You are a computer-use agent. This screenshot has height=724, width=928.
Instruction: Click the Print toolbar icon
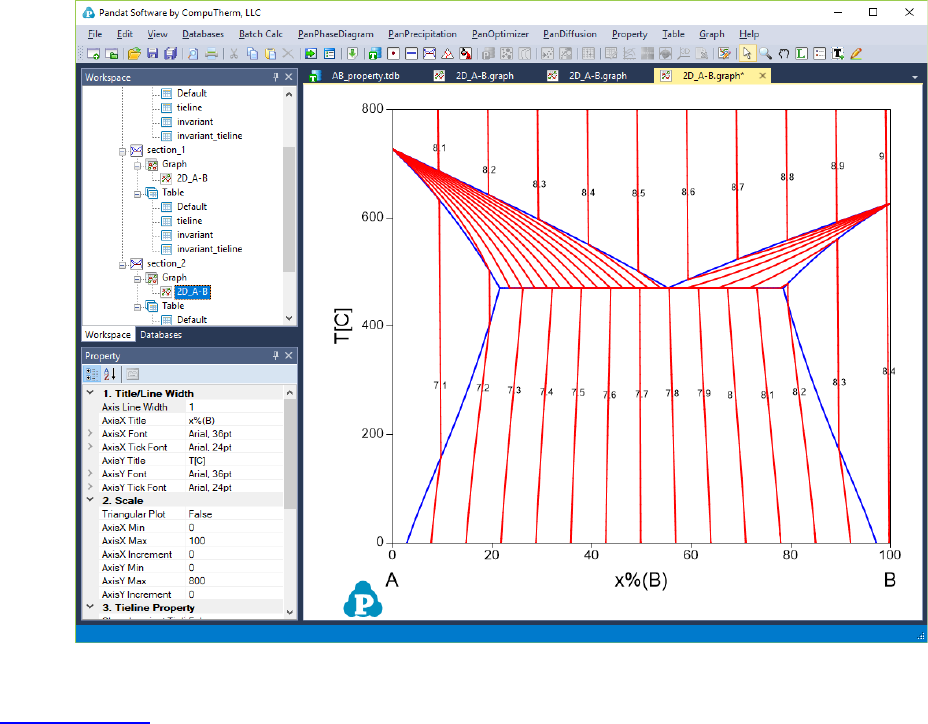tap(211, 54)
